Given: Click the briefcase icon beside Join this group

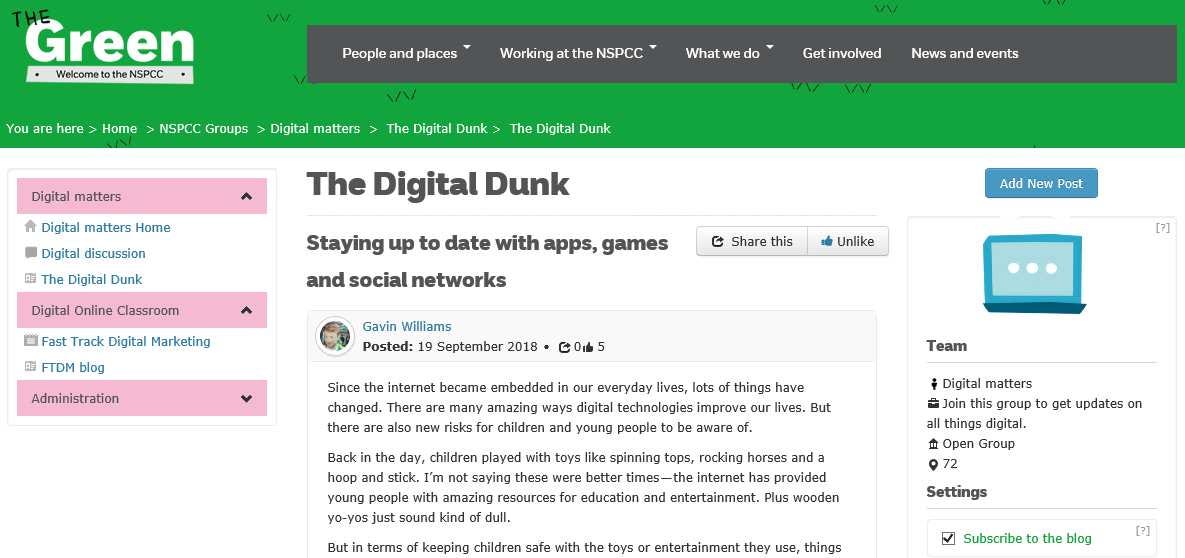Looking at the screenshot, I should 933,404.
